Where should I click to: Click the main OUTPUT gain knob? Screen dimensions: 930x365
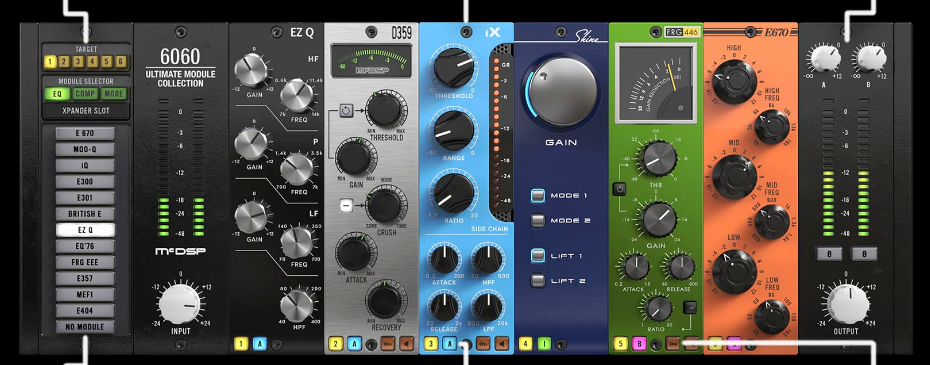click(848, 304)
